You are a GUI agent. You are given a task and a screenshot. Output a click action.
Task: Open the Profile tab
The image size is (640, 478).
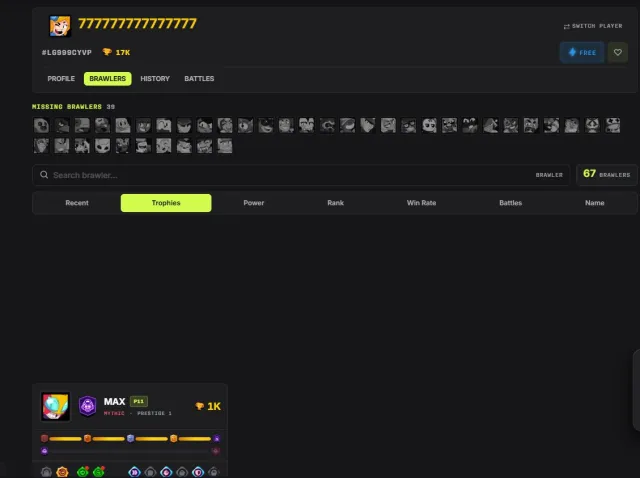click(x=61, y=78)
